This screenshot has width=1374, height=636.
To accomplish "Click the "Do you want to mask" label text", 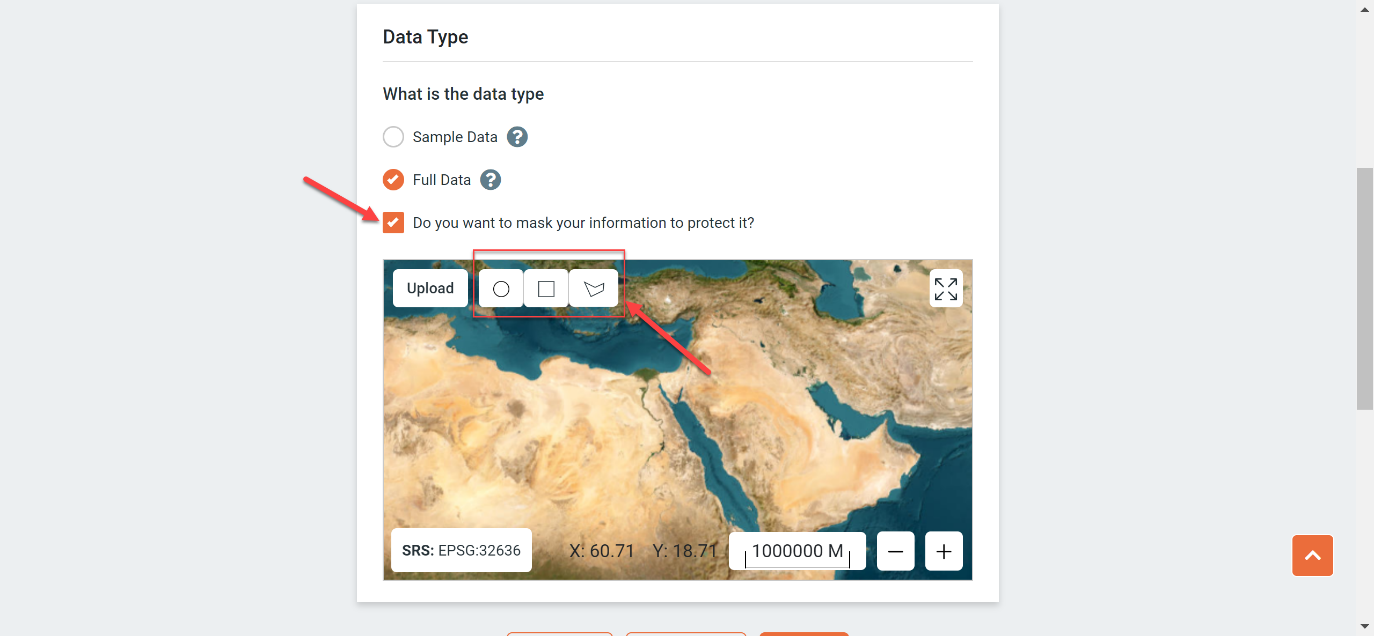I will click(583, 222).
